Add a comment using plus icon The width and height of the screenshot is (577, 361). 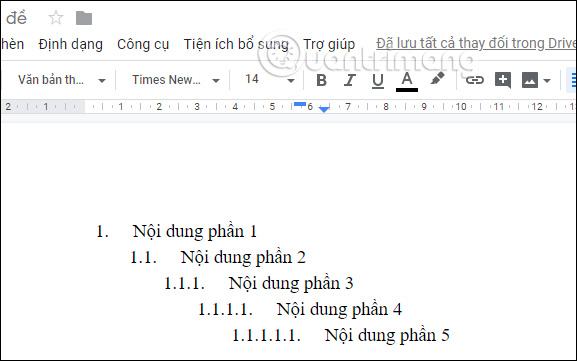pyautogui.click(x=503, y=80)
